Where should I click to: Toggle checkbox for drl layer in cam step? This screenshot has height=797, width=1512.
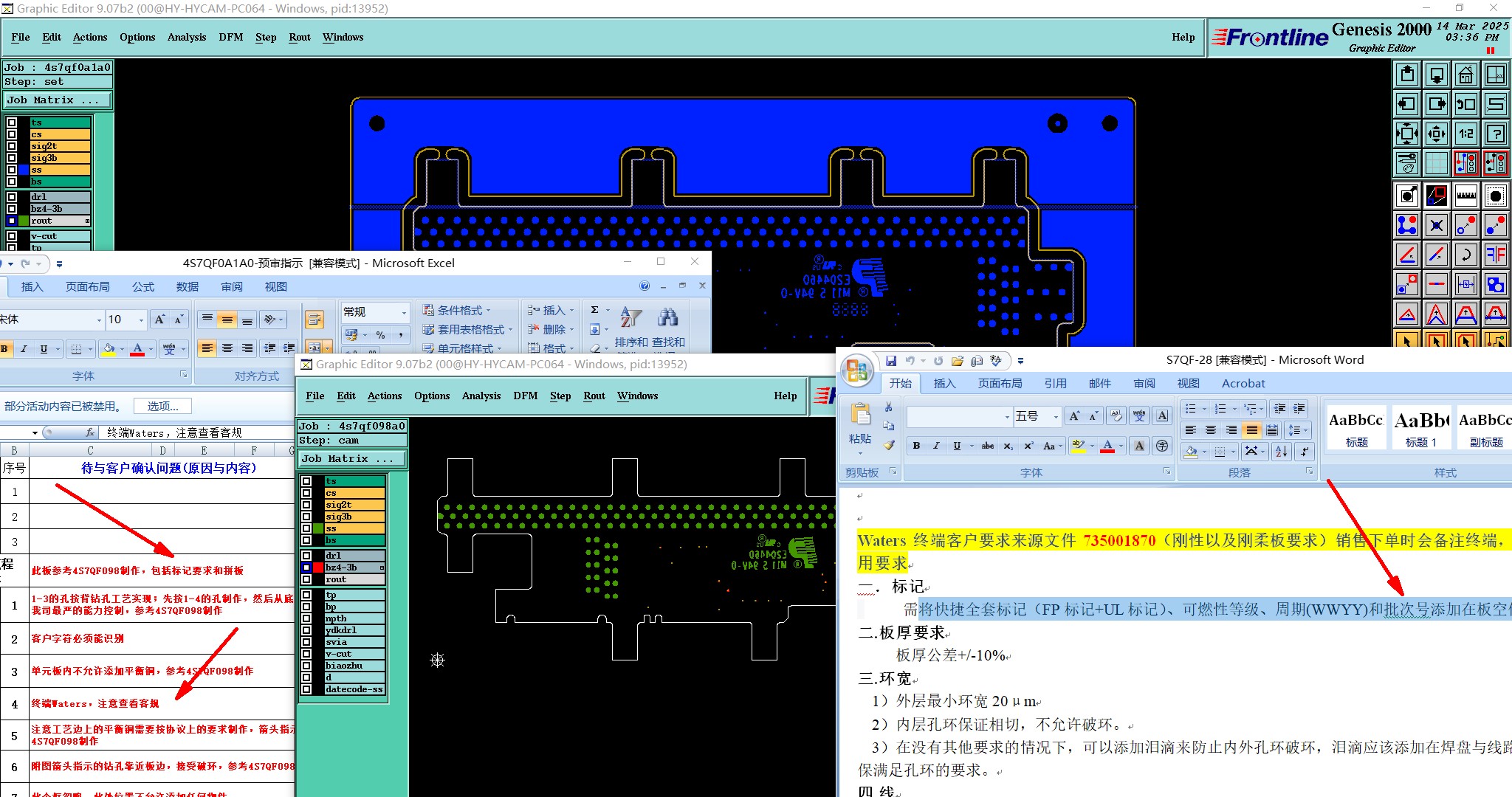pos(306,556)
